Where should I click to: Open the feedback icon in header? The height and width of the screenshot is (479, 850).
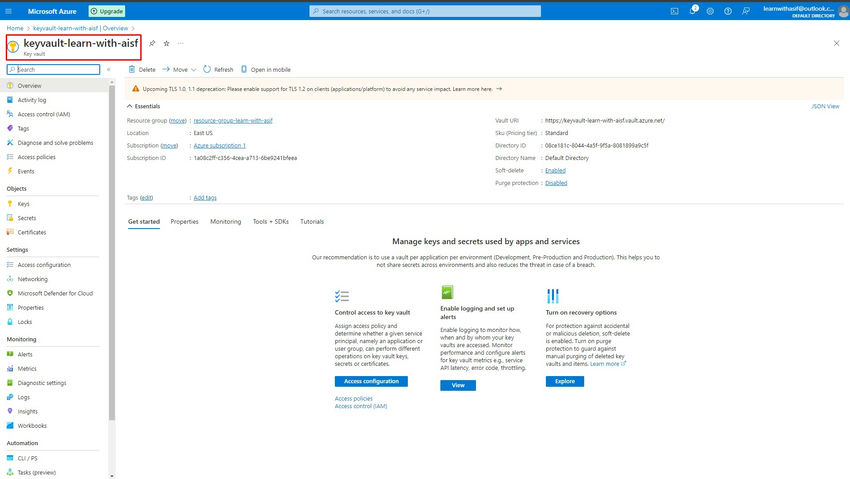pyautogui.click(x=746, y=11)
